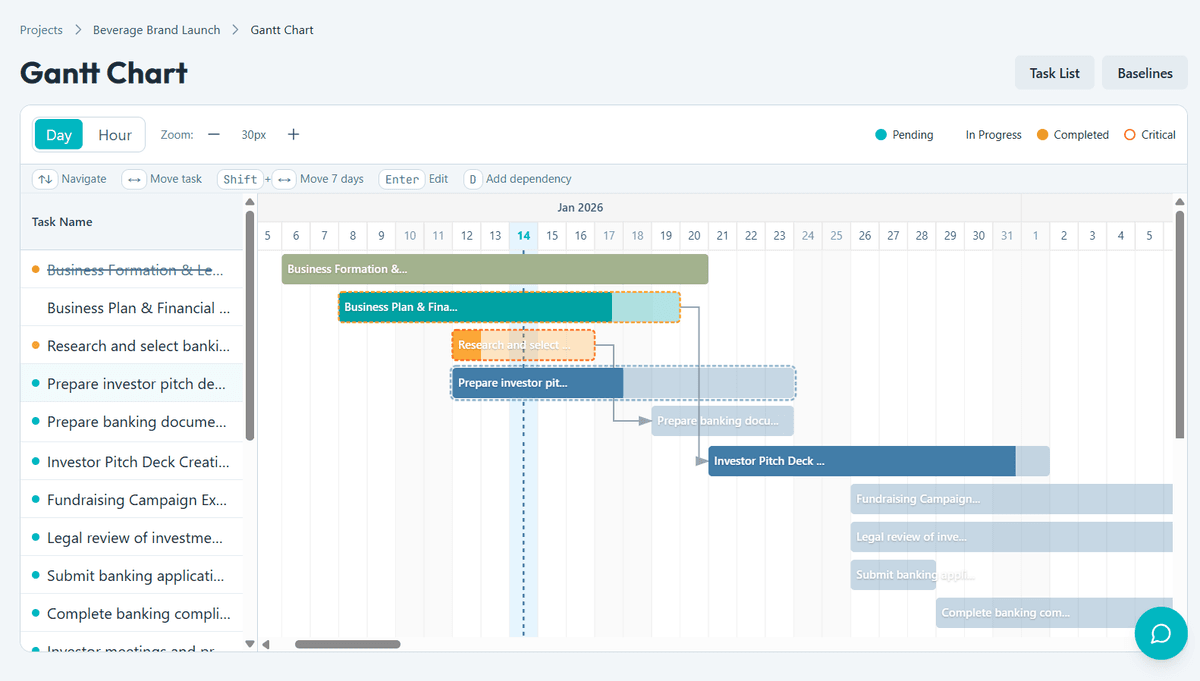Click the Beverage Brand Launch breadcrumb

pyautogui.click(x=155, y=29)
